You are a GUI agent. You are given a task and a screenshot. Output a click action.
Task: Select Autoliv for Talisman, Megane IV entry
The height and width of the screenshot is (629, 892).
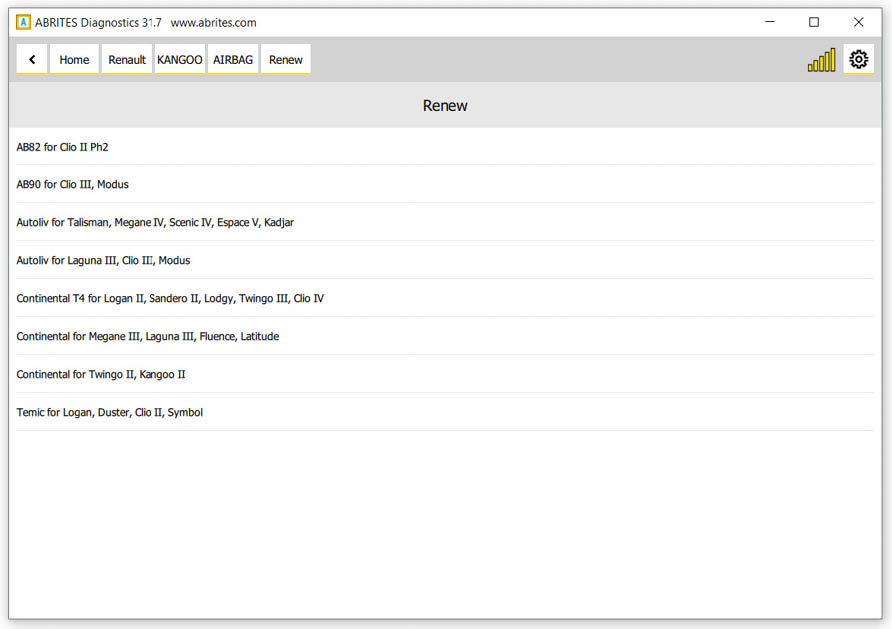pyautogui.click(x=155, y=223)
